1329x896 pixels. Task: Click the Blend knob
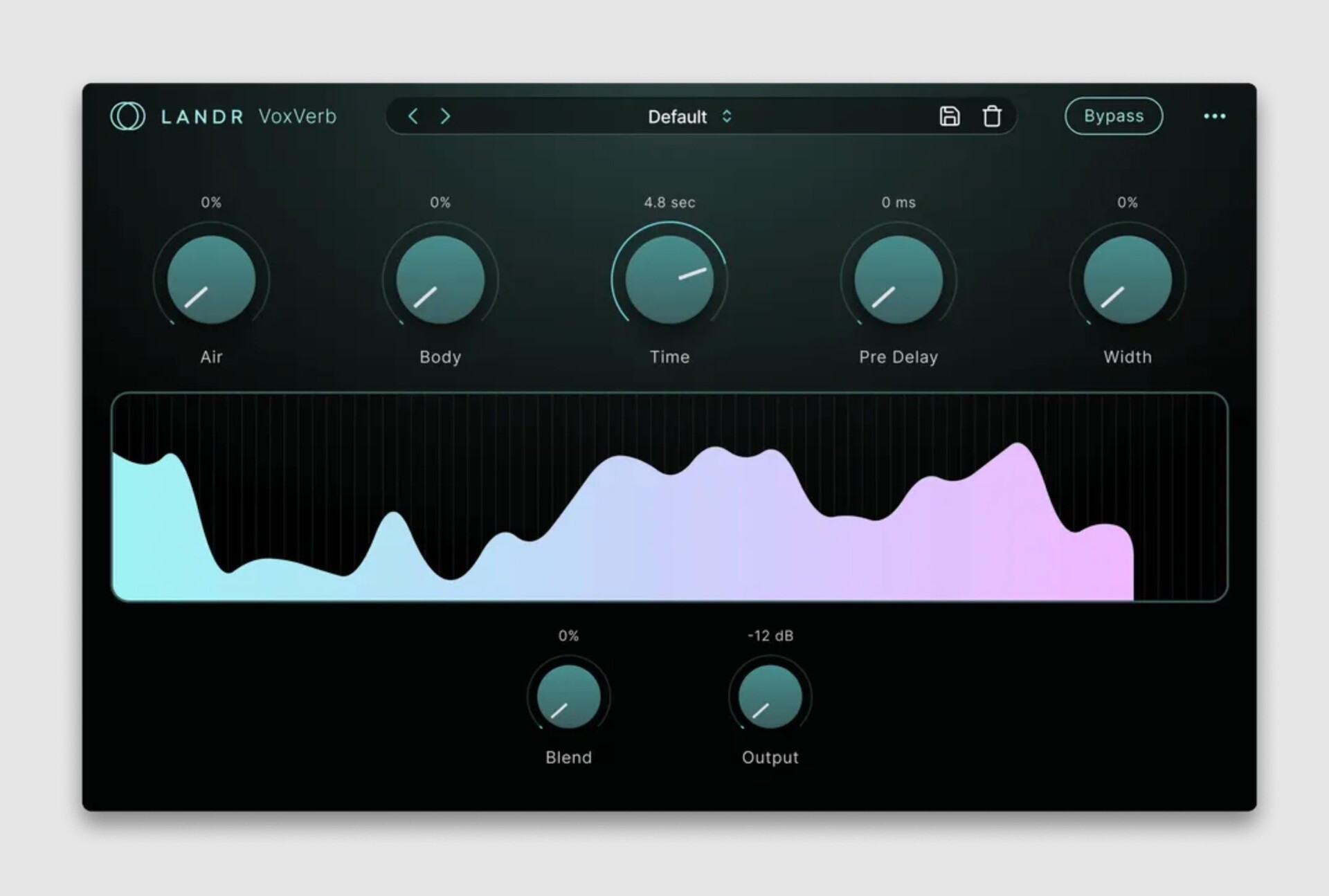(x=568, y=697)
